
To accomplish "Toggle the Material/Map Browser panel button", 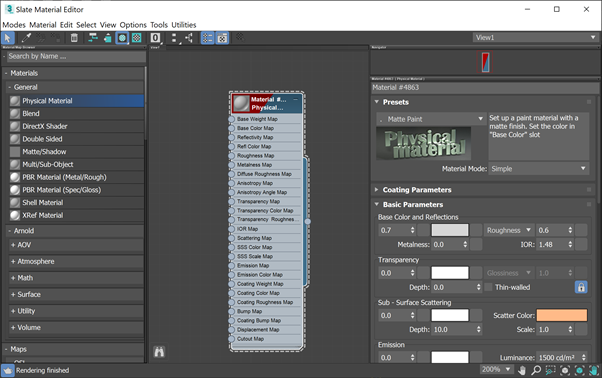I will [x=207, y=38].
